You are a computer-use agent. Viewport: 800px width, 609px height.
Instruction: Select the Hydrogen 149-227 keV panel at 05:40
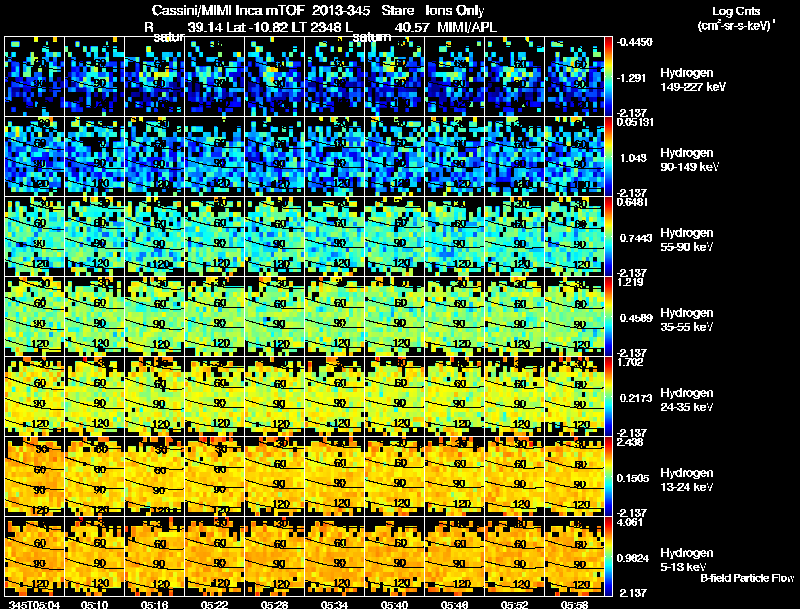(395, 77)
